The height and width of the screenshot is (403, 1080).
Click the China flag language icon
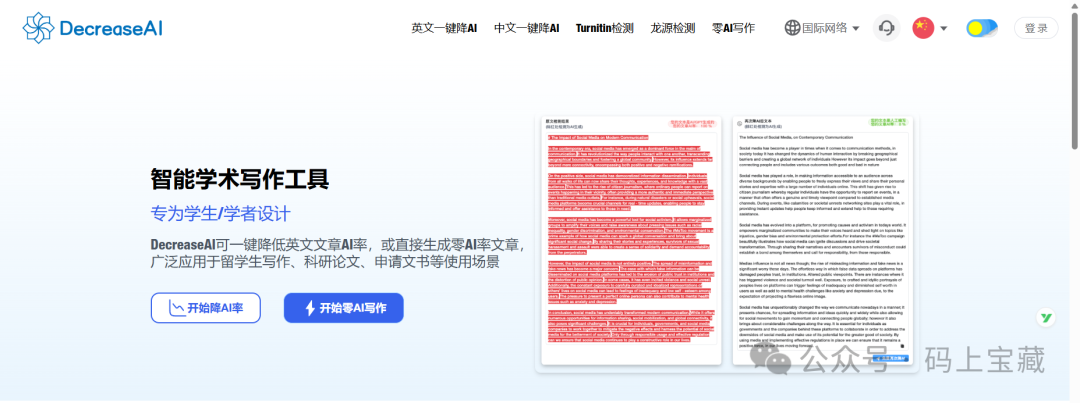coord(923,28)
